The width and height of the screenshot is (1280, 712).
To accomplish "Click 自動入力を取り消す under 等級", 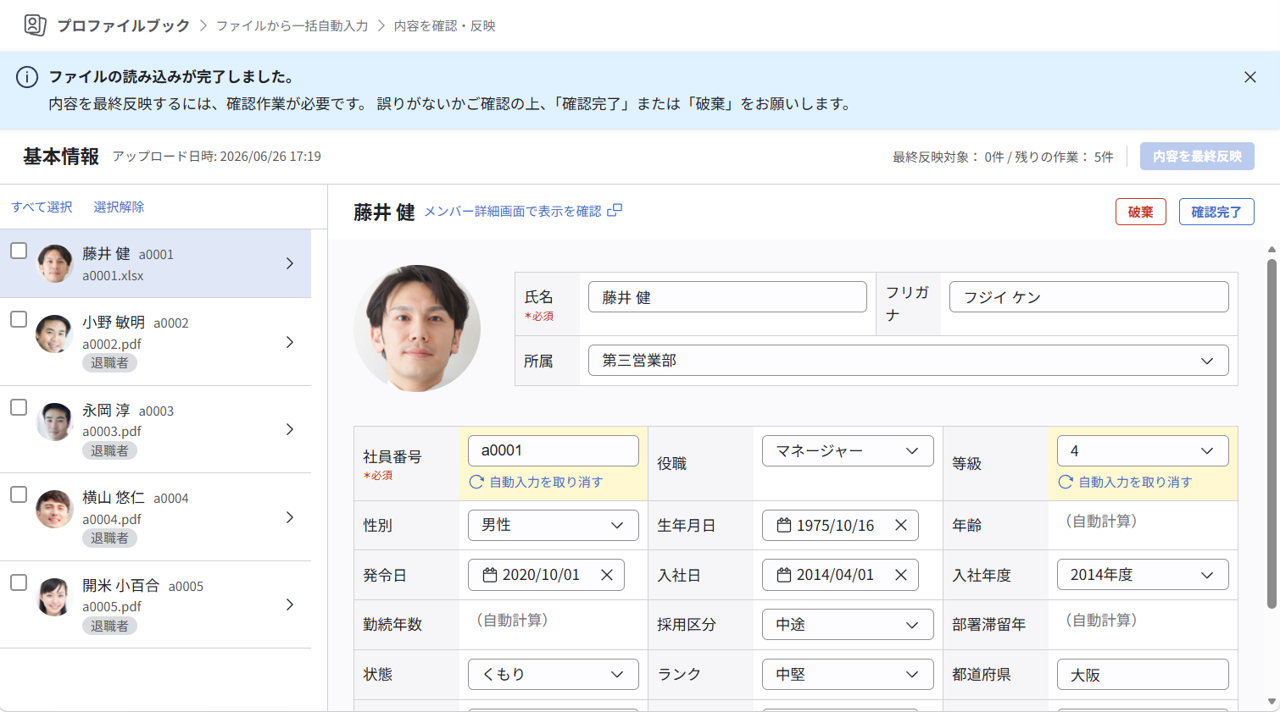I will point(1135,482).
